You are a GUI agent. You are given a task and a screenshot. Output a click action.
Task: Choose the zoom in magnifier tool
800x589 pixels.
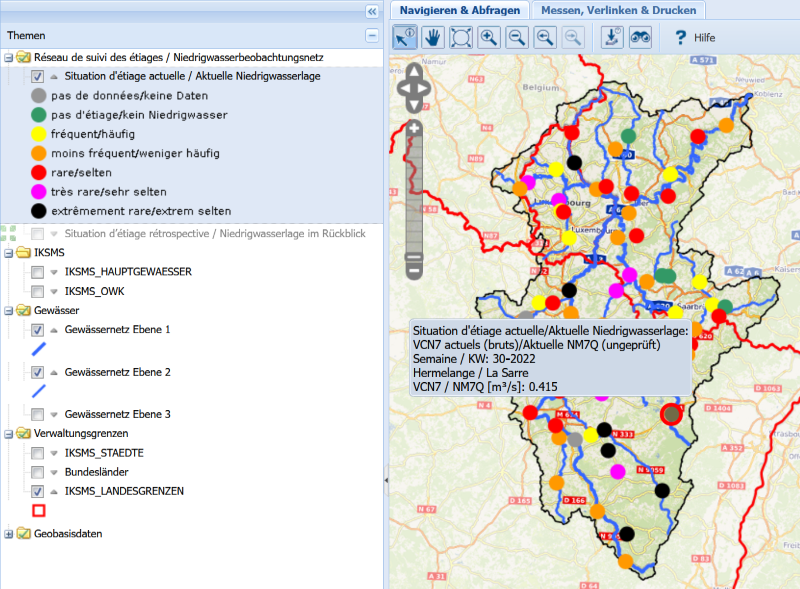(489, 37)
